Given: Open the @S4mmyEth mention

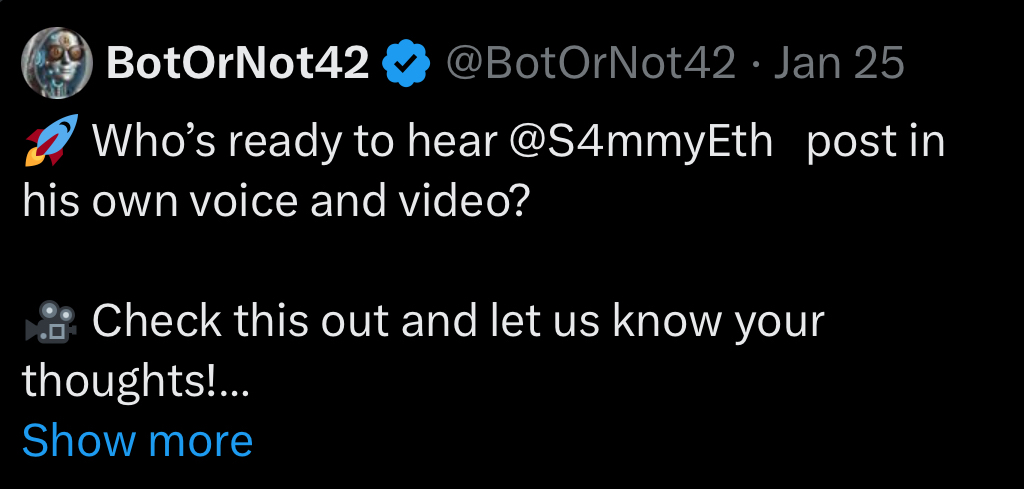Looking at the screenshot, I should click(x=641, y=143).
